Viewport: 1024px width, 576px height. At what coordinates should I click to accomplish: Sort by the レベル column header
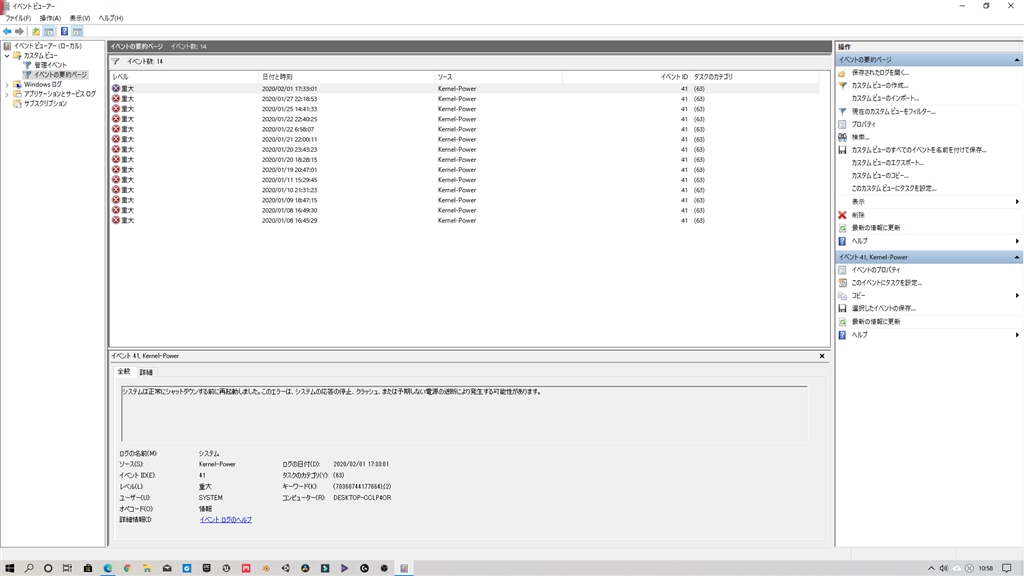click(x=184, y=77)
